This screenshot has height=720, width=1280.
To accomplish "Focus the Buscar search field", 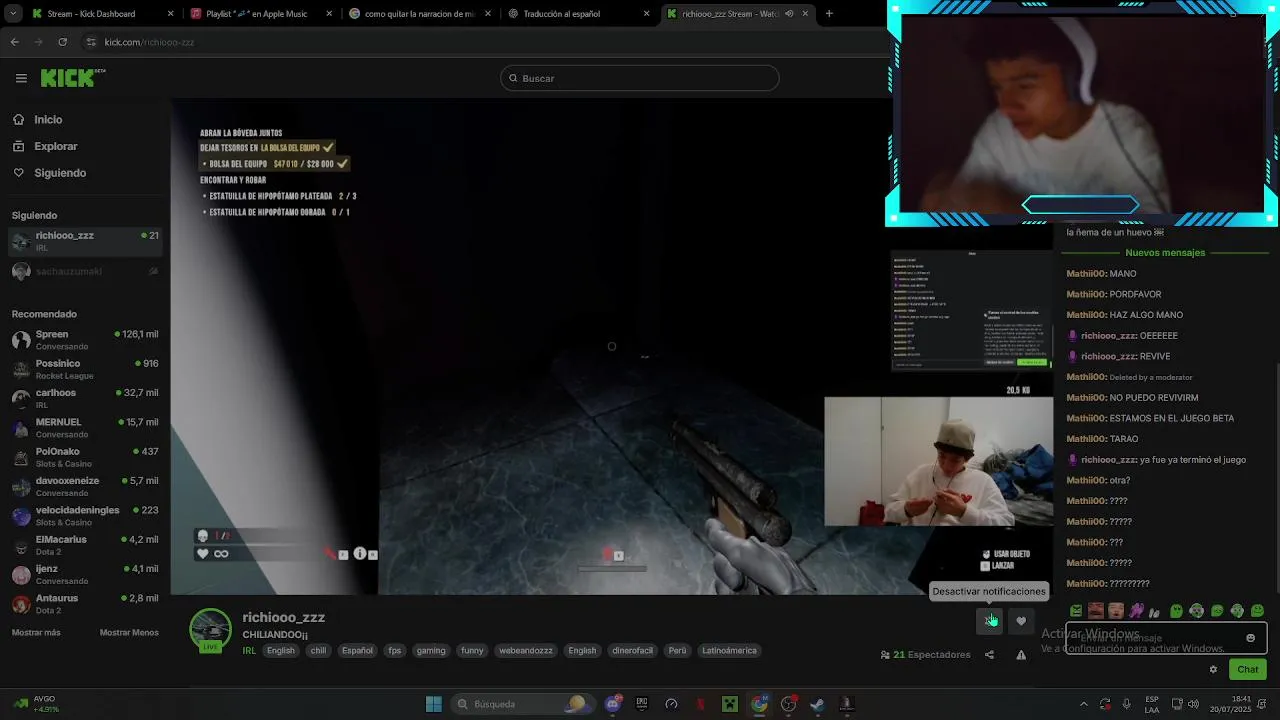I will pos(640,78).
